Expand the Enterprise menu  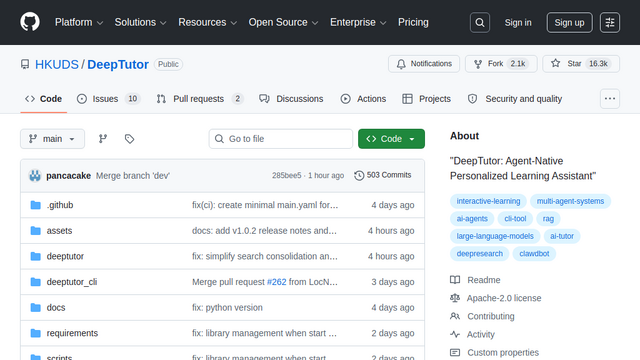358,22
